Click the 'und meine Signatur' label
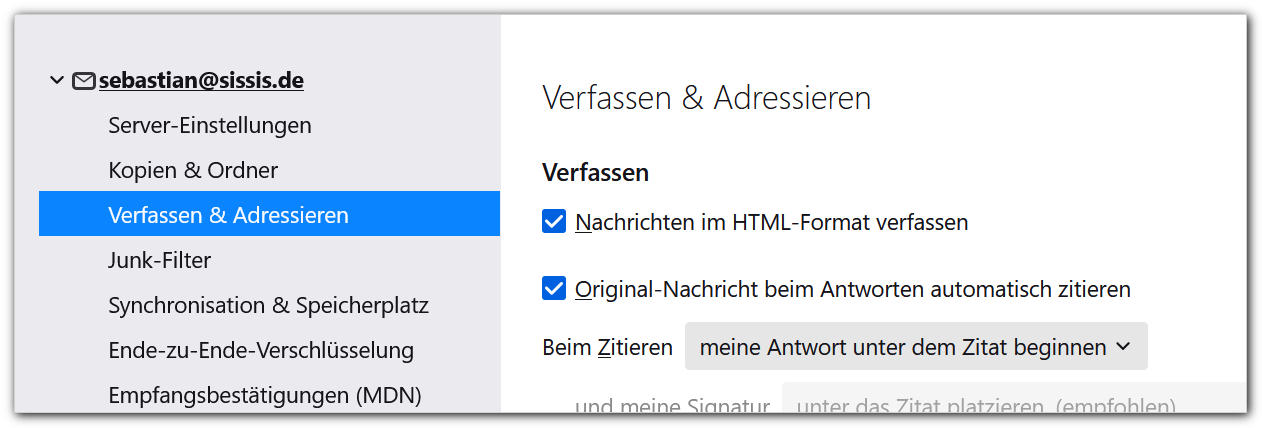This screenshot has width=1262, height=428. pyautogui.click(x=672, y=405)
